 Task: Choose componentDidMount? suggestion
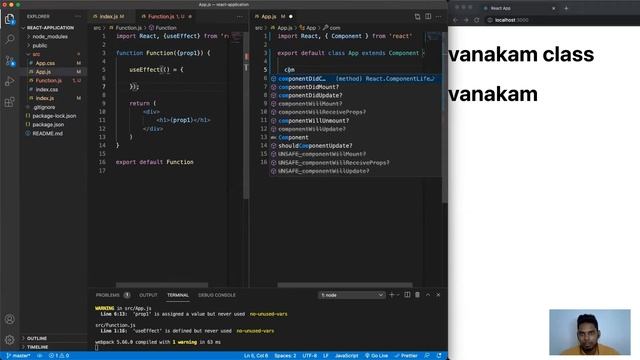click(355, 87)
